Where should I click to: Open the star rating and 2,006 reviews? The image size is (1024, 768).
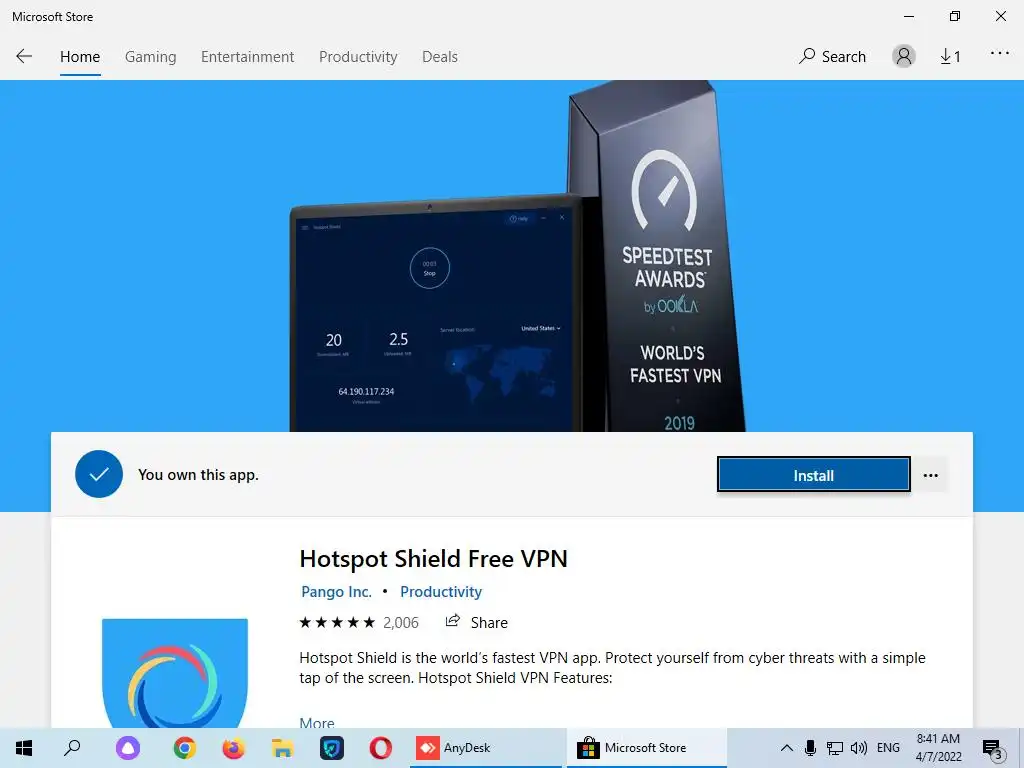coord(359,622)
